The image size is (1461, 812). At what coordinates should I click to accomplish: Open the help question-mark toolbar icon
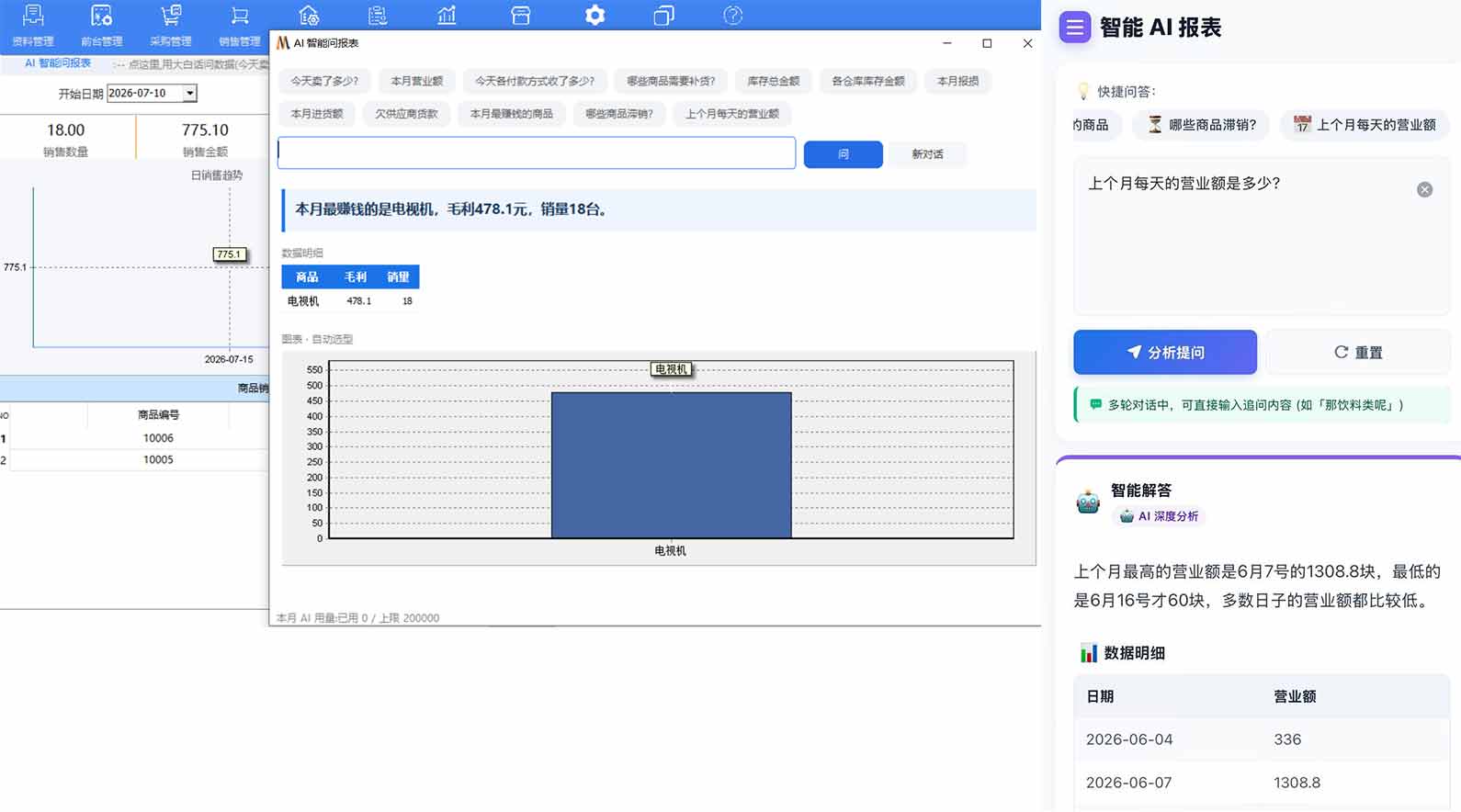coord(732,16)
